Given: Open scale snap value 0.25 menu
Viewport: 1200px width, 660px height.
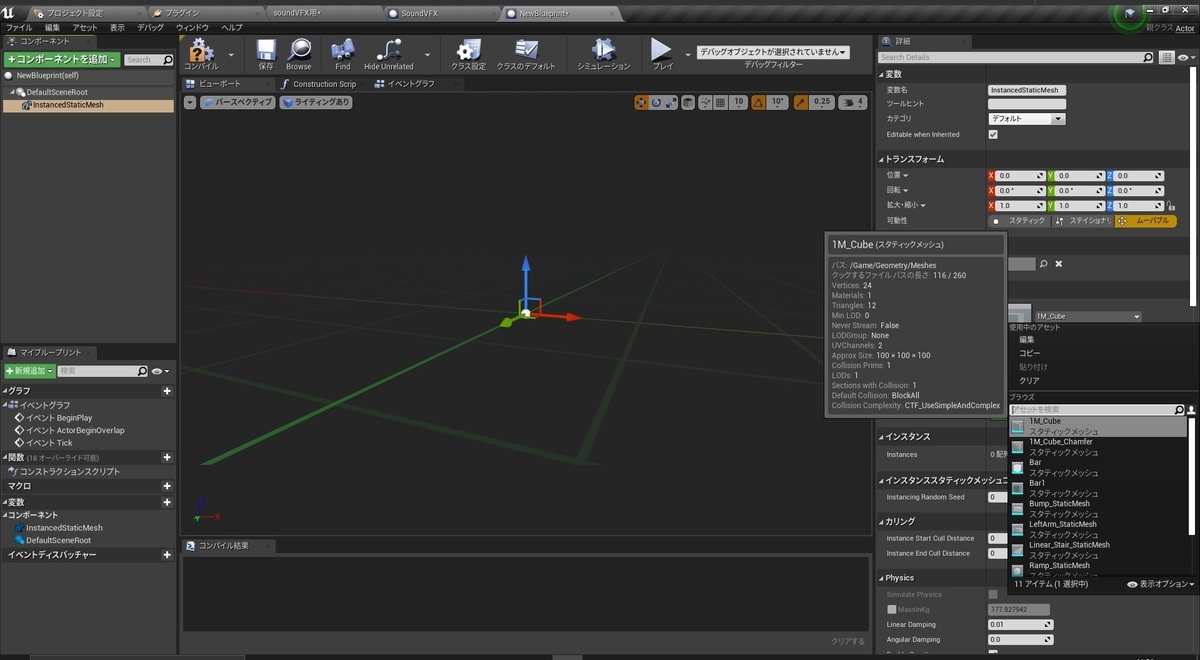Looking at the screenshot, I should pos(822,102).
